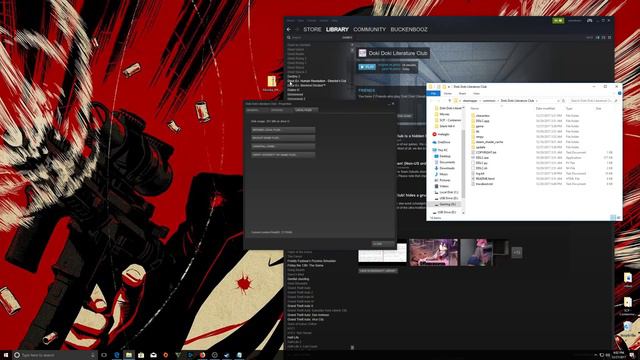Open the BUCKENBOOZ profile tab in Steam
640x360 pixels.
(x=409, y=29)
